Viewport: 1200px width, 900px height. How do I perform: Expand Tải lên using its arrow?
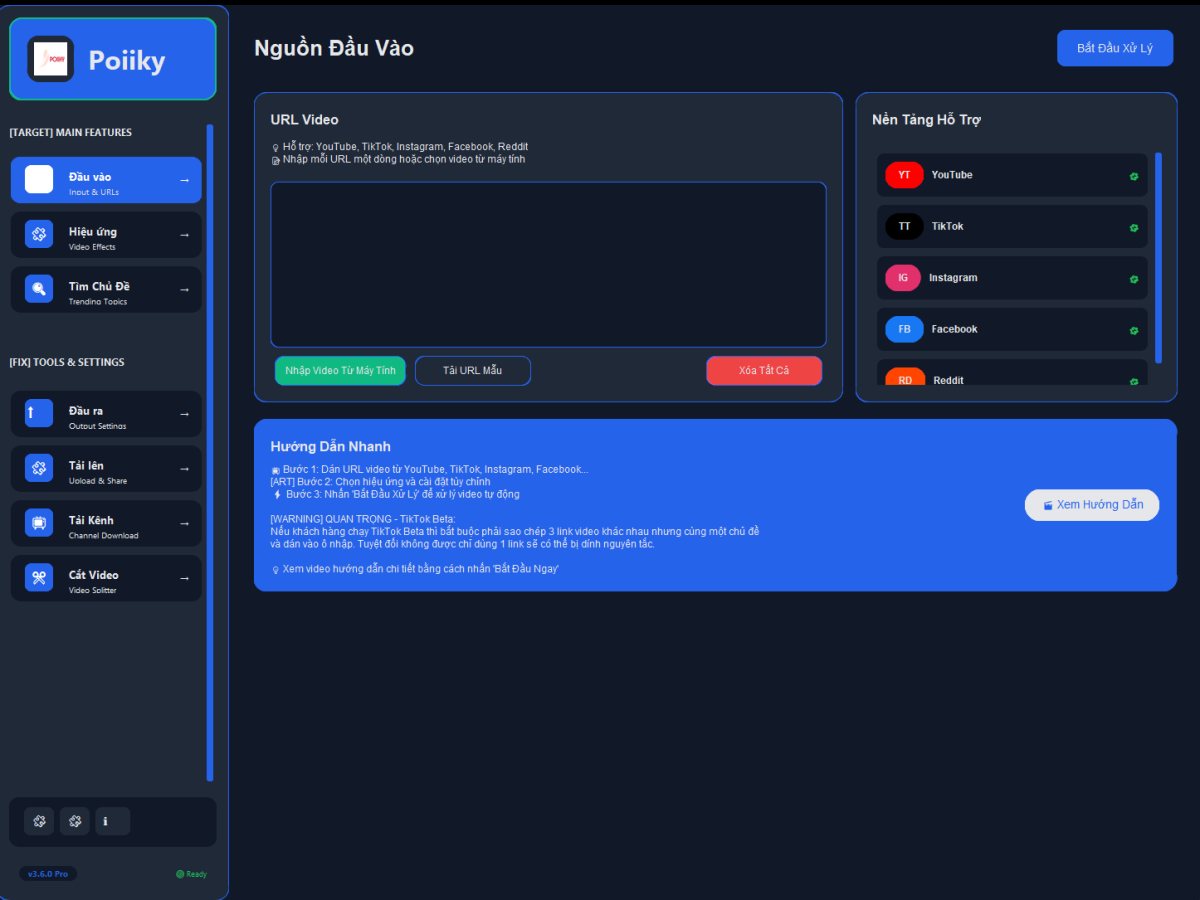[x=184, y=468]
